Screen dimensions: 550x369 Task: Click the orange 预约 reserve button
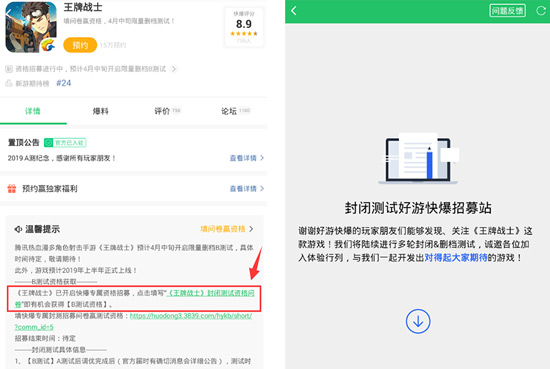click(80, 45)
